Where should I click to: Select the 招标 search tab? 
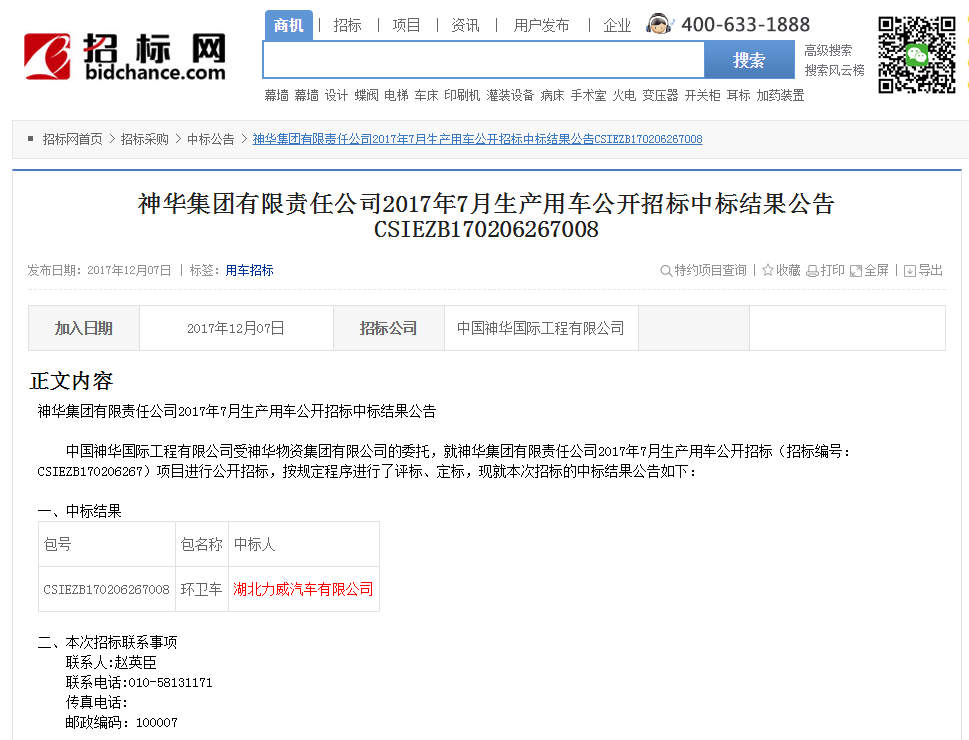point(347,25)
